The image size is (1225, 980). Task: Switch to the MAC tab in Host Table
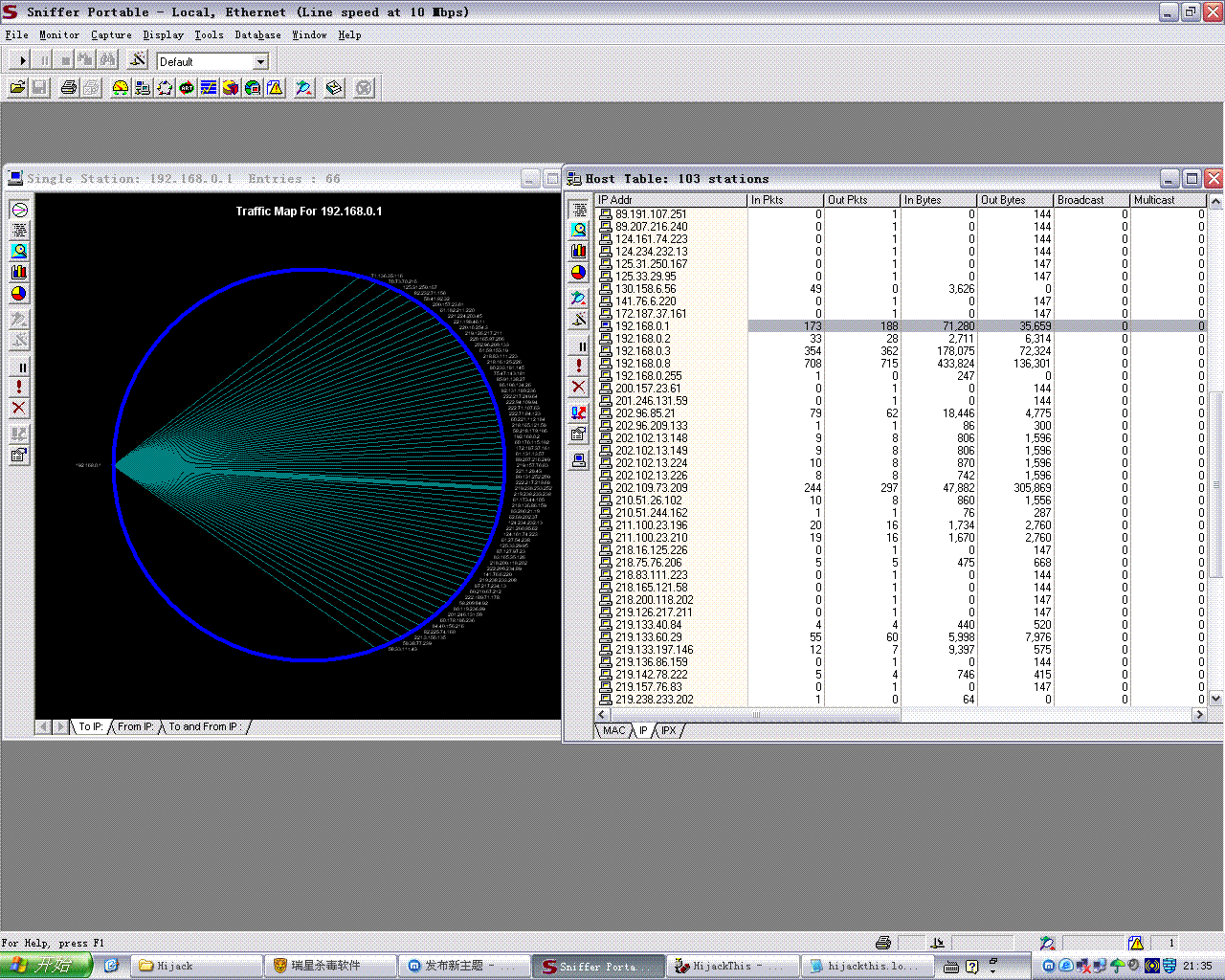coord(613,730)
